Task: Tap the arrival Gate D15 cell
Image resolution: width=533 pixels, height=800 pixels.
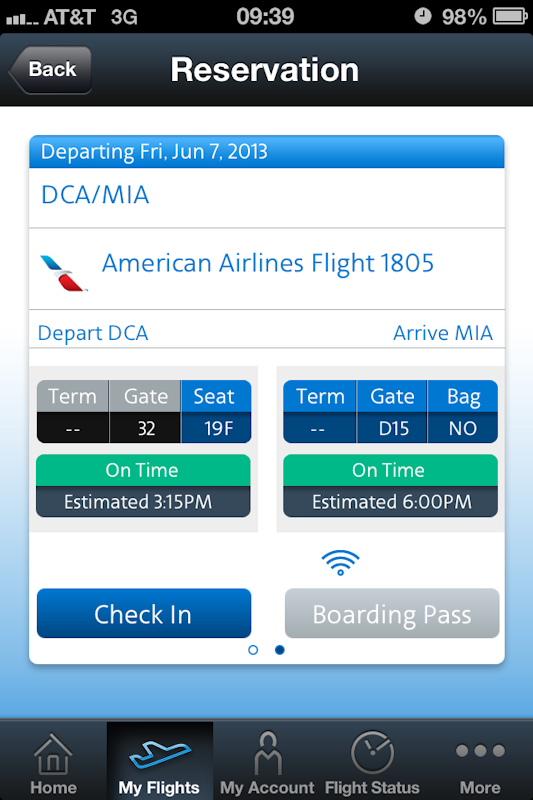Action: click(x=392, y=411)
